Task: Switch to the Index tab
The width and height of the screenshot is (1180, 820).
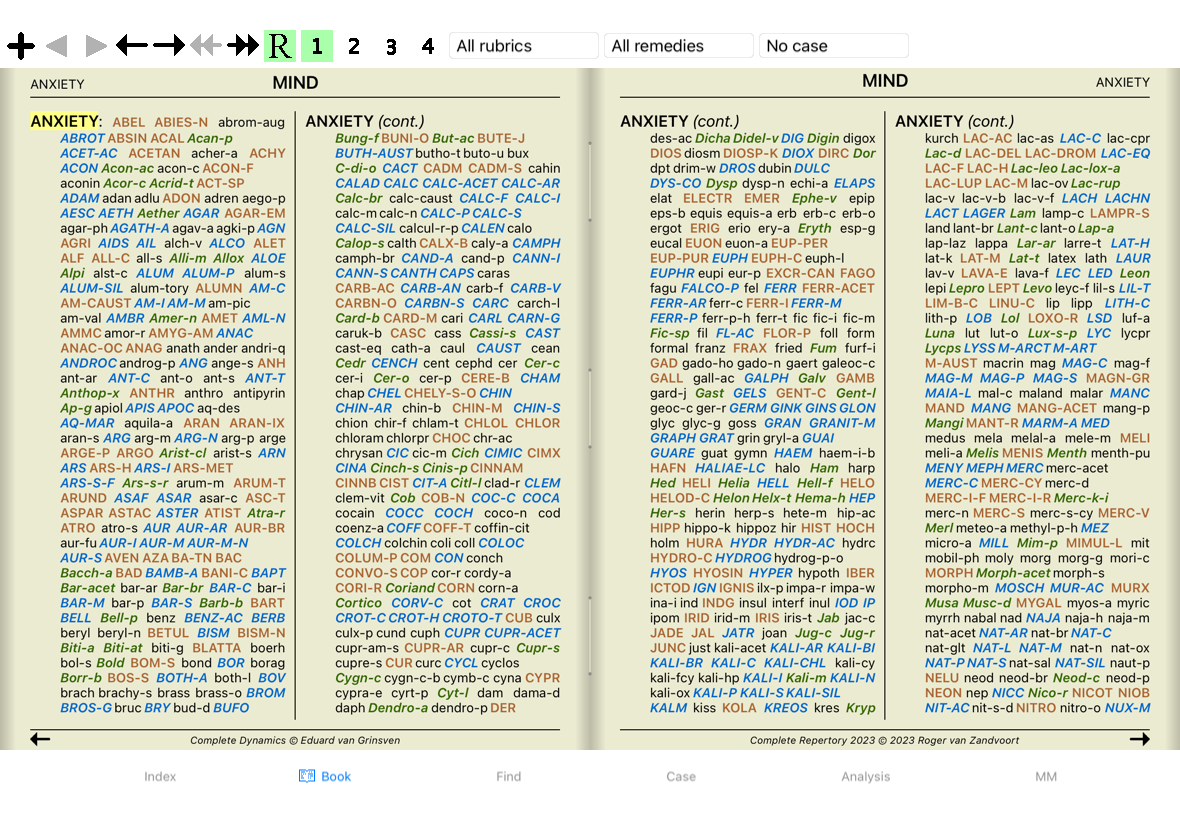Action: coord(160,776)
